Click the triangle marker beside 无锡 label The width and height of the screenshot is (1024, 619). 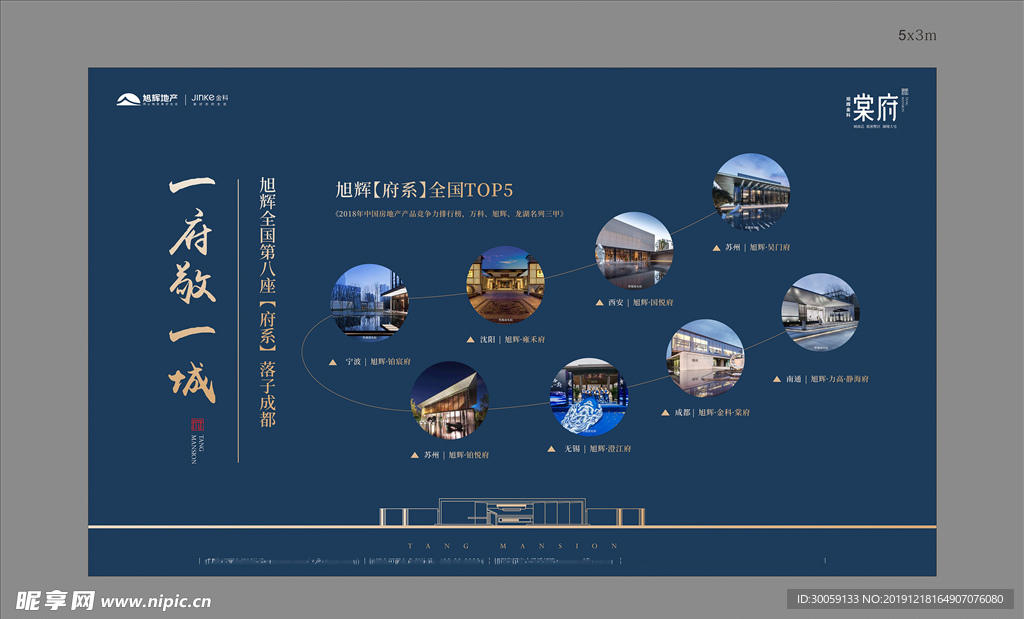(551, 449)
